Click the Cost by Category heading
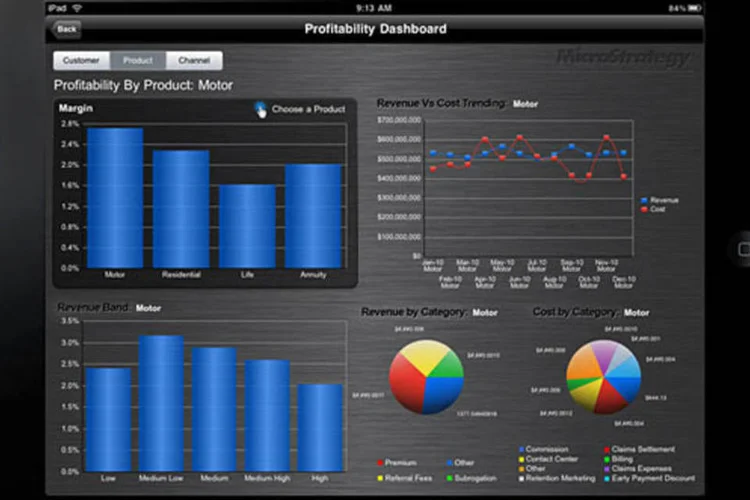The width and height of the screenshot is (750, 500). pos(575,312)
